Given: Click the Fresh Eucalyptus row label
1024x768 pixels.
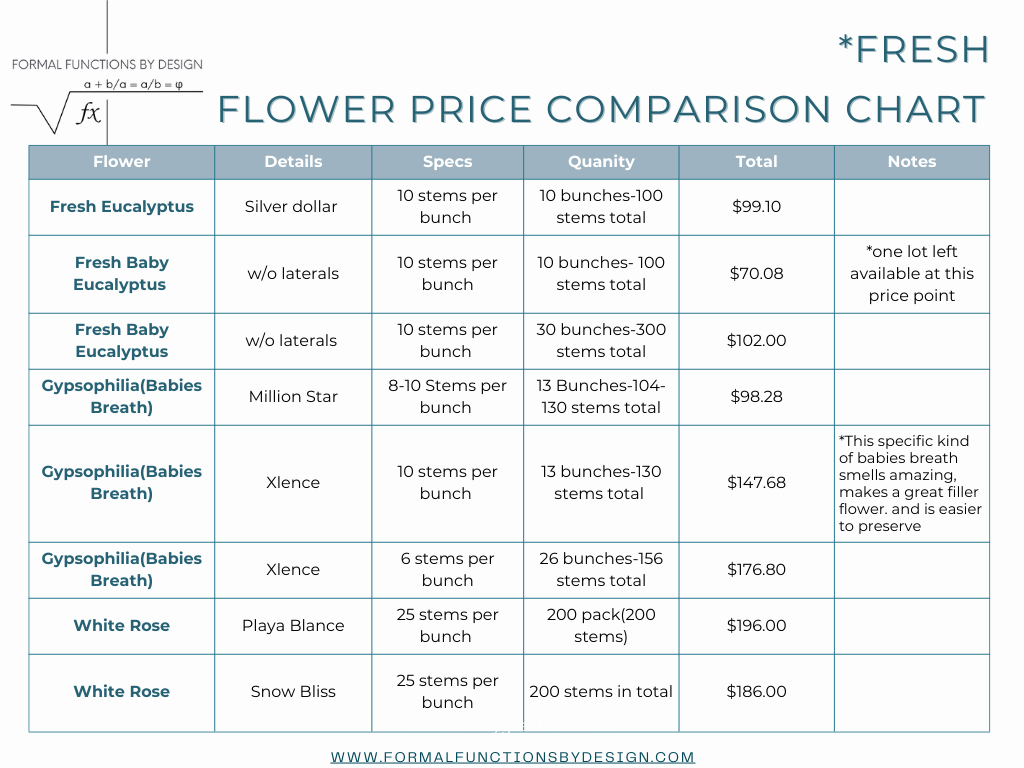Looking at the screenshot, I should pyautogui.click(x=122, y=207).
